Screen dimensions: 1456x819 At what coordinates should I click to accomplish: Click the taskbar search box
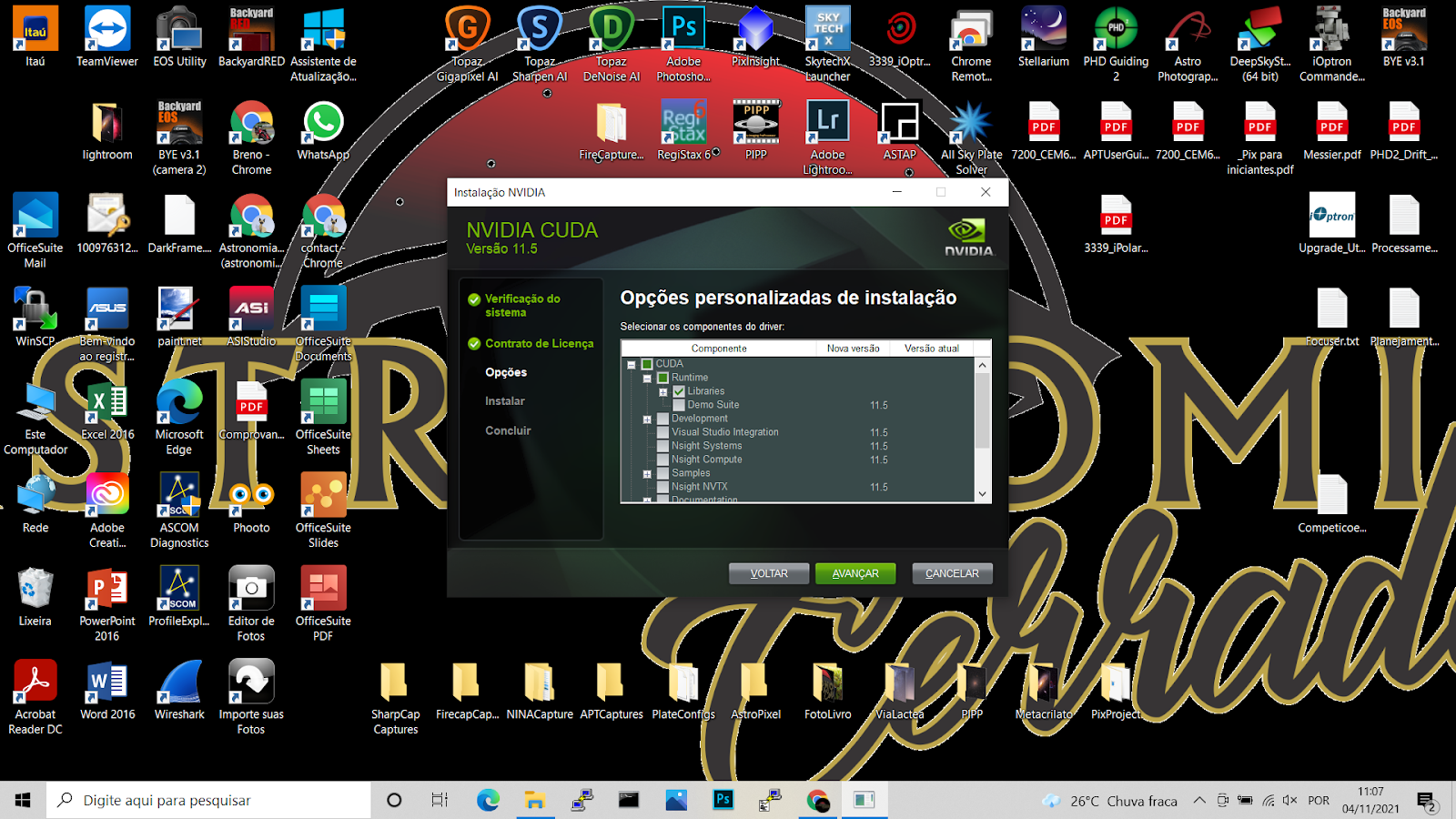point(209,800)
